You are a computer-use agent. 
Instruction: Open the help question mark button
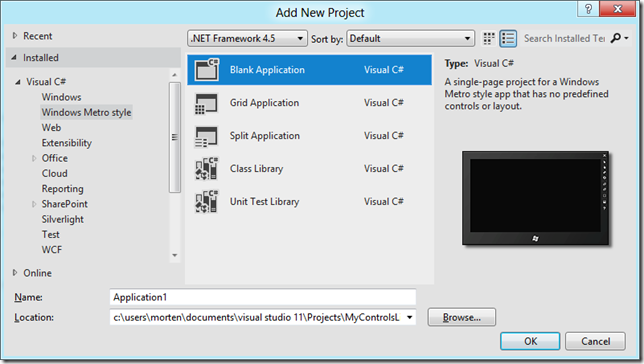point(588,9)
